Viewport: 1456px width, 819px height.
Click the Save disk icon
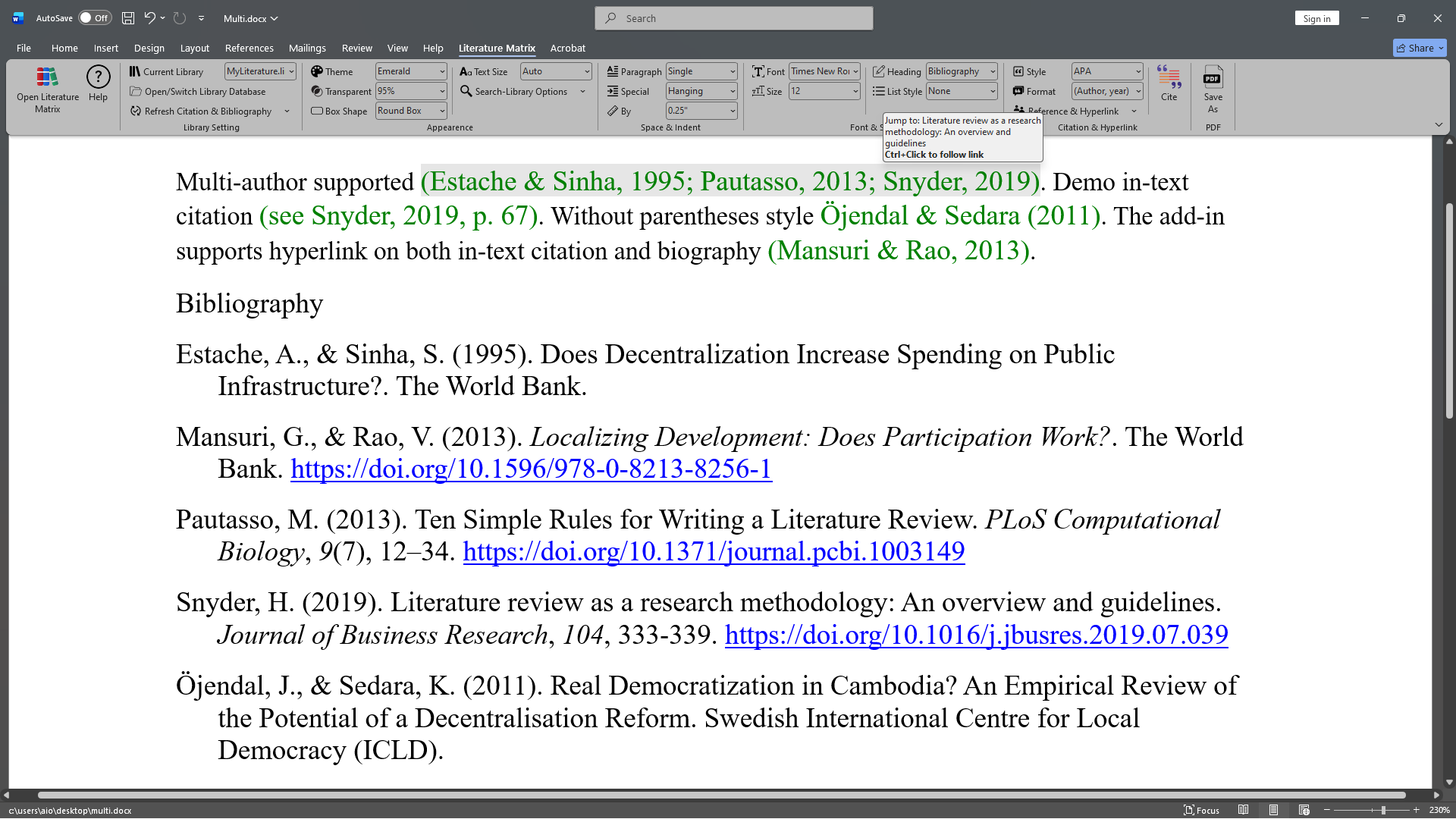pos(128,18)
